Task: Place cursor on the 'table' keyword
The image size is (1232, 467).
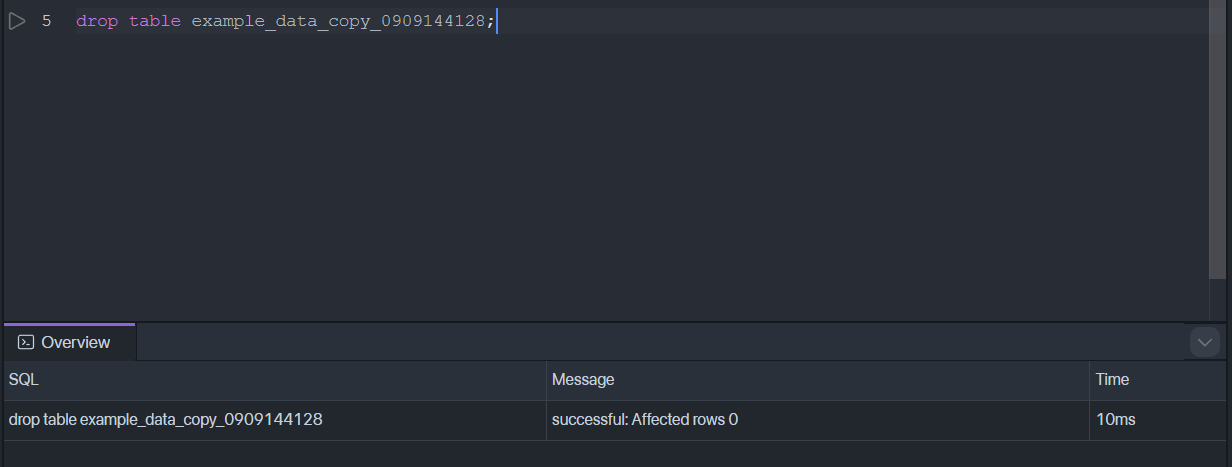Action: (154, 21)
